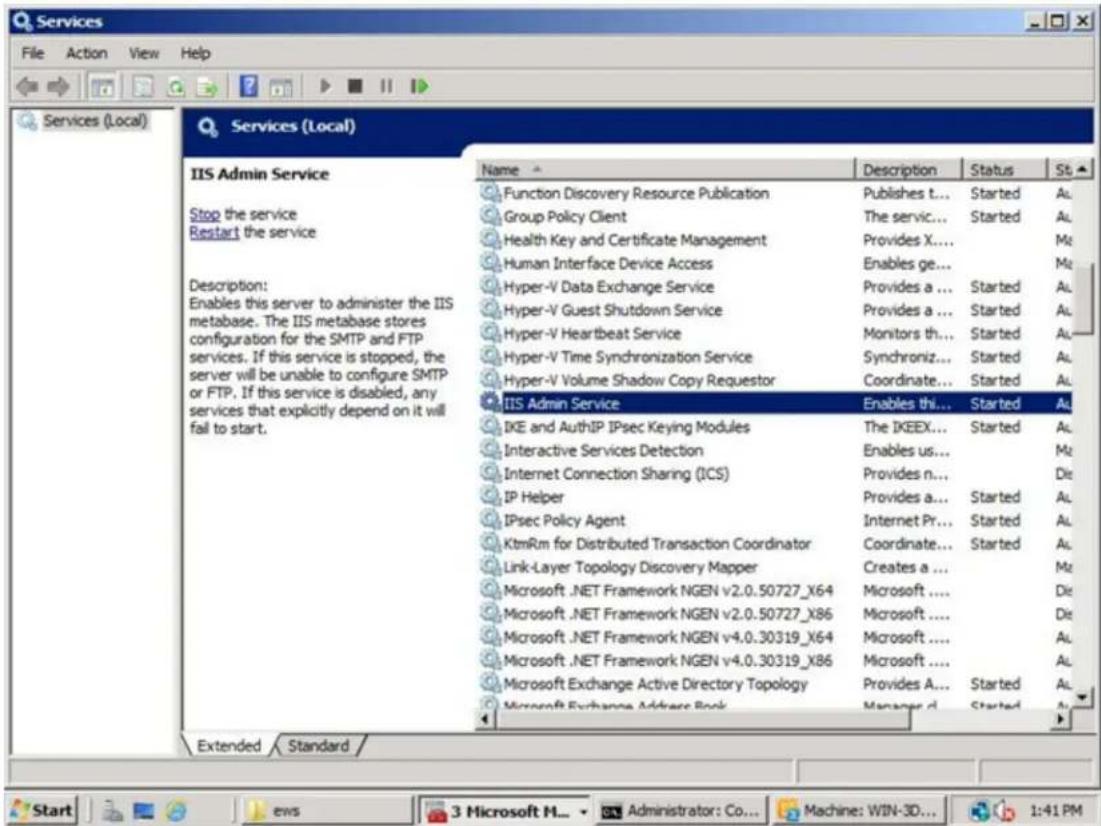
Task: Open the File menu
Action: point(32,53)
